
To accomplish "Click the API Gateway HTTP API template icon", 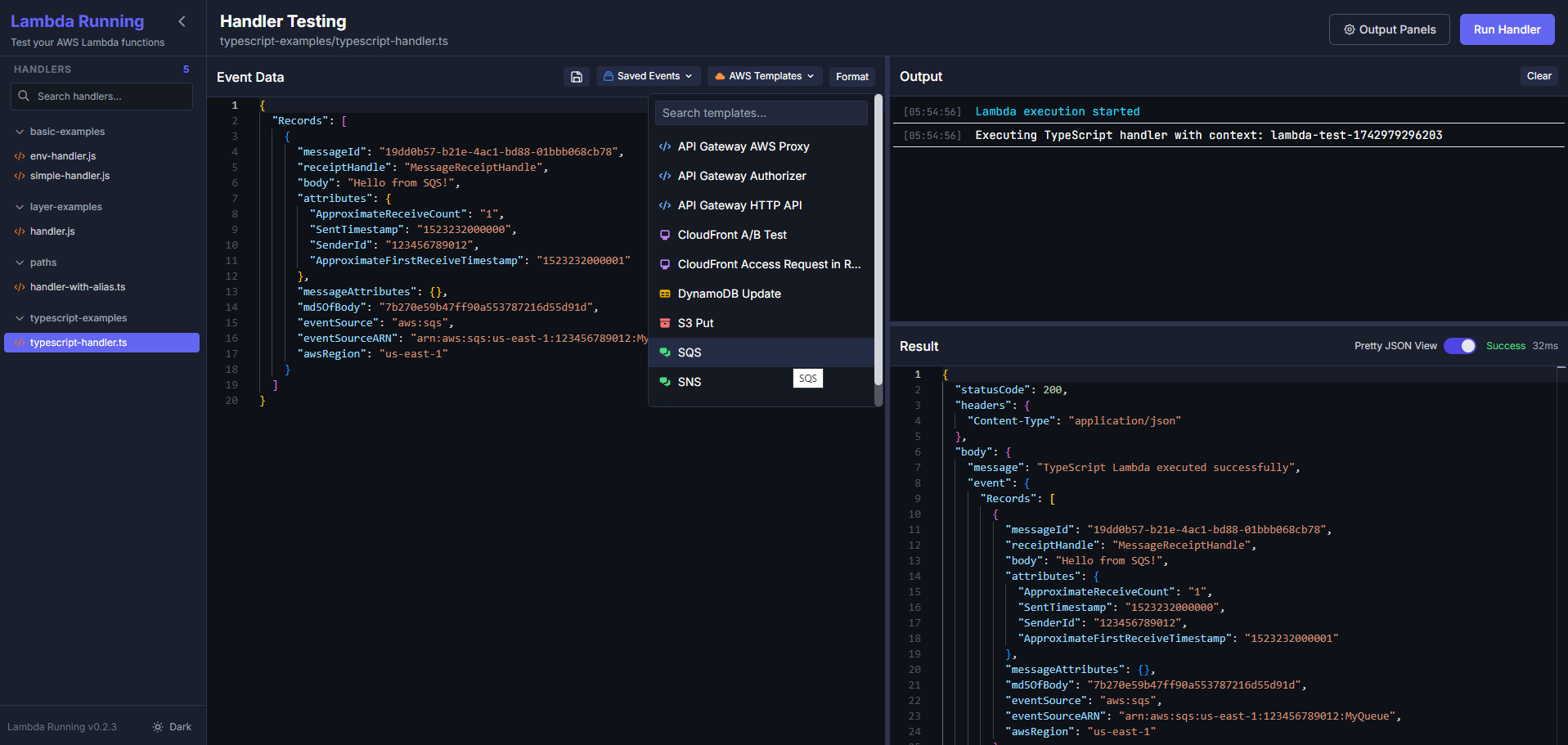I will coord(665,206).
